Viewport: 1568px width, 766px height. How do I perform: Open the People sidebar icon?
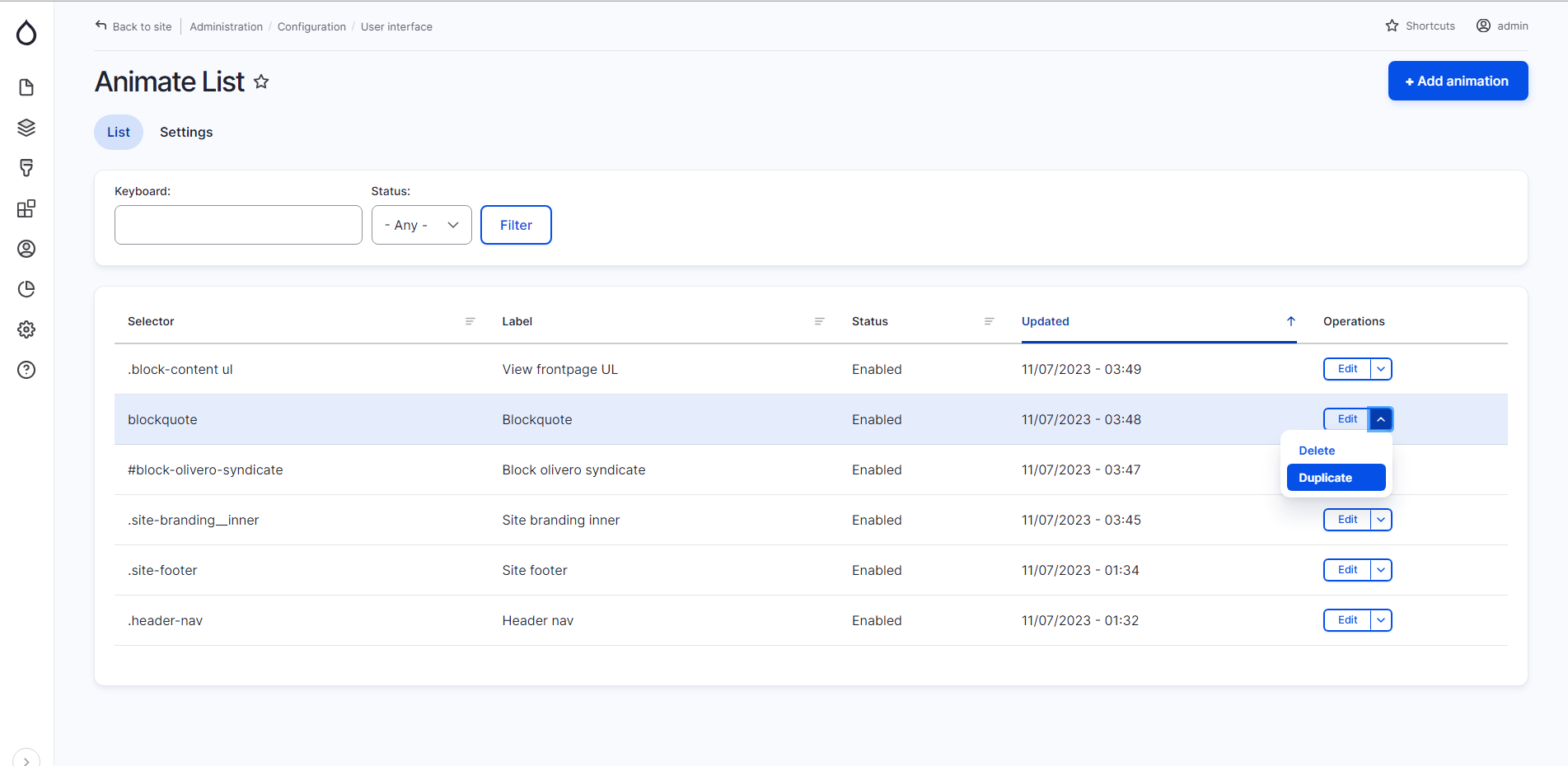pos(26,249)
